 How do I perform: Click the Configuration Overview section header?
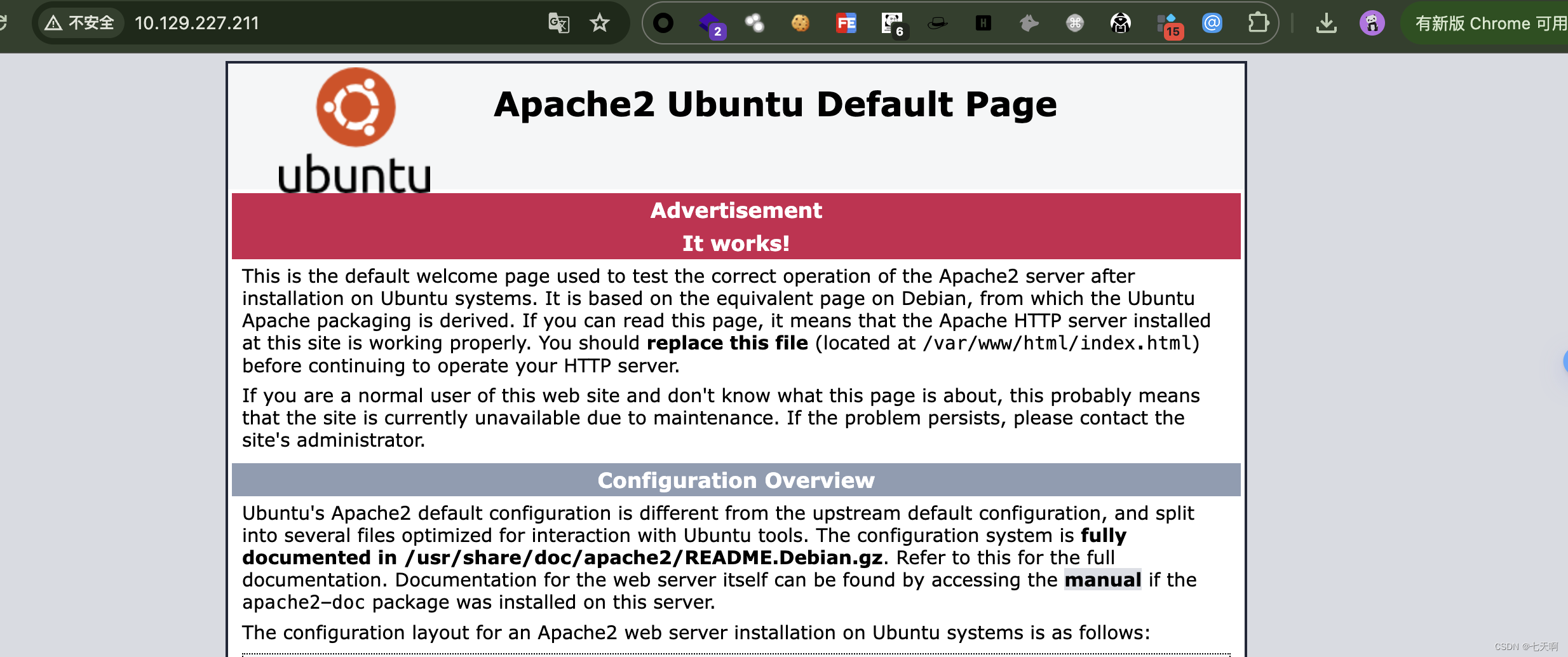[736, 480]
